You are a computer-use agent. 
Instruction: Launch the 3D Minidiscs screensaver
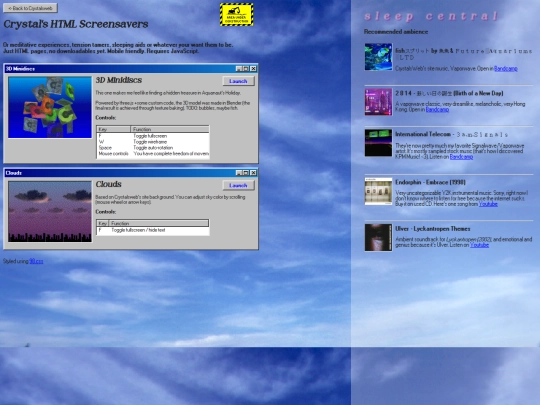click(x=238, y=81)
